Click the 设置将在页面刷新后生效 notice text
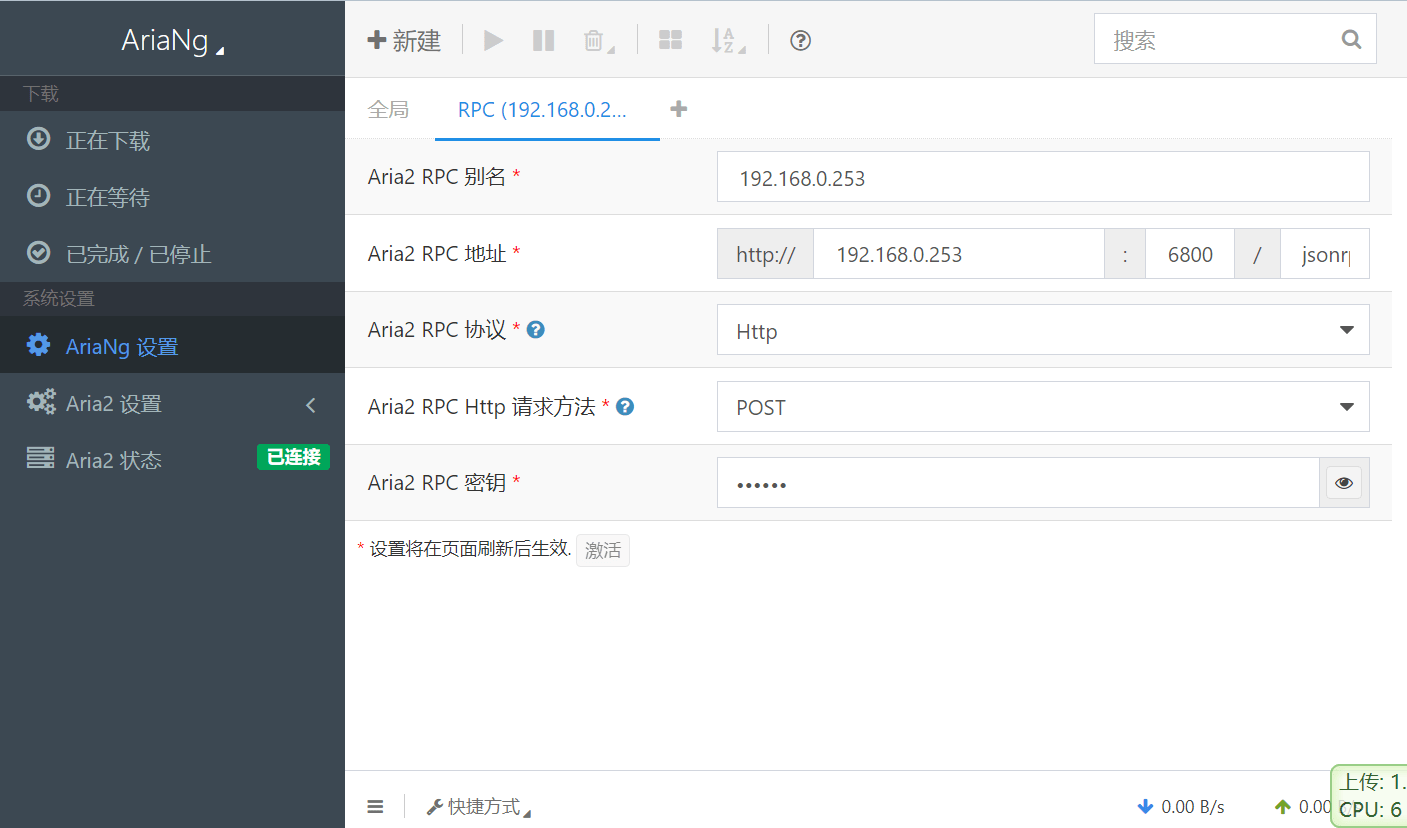Image resolution: width=1407 pixels, height=828 pixels. tap(470, 549)
